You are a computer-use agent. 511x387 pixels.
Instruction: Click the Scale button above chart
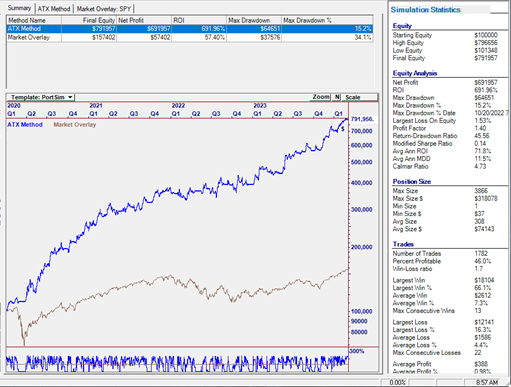tap(360, 97)
